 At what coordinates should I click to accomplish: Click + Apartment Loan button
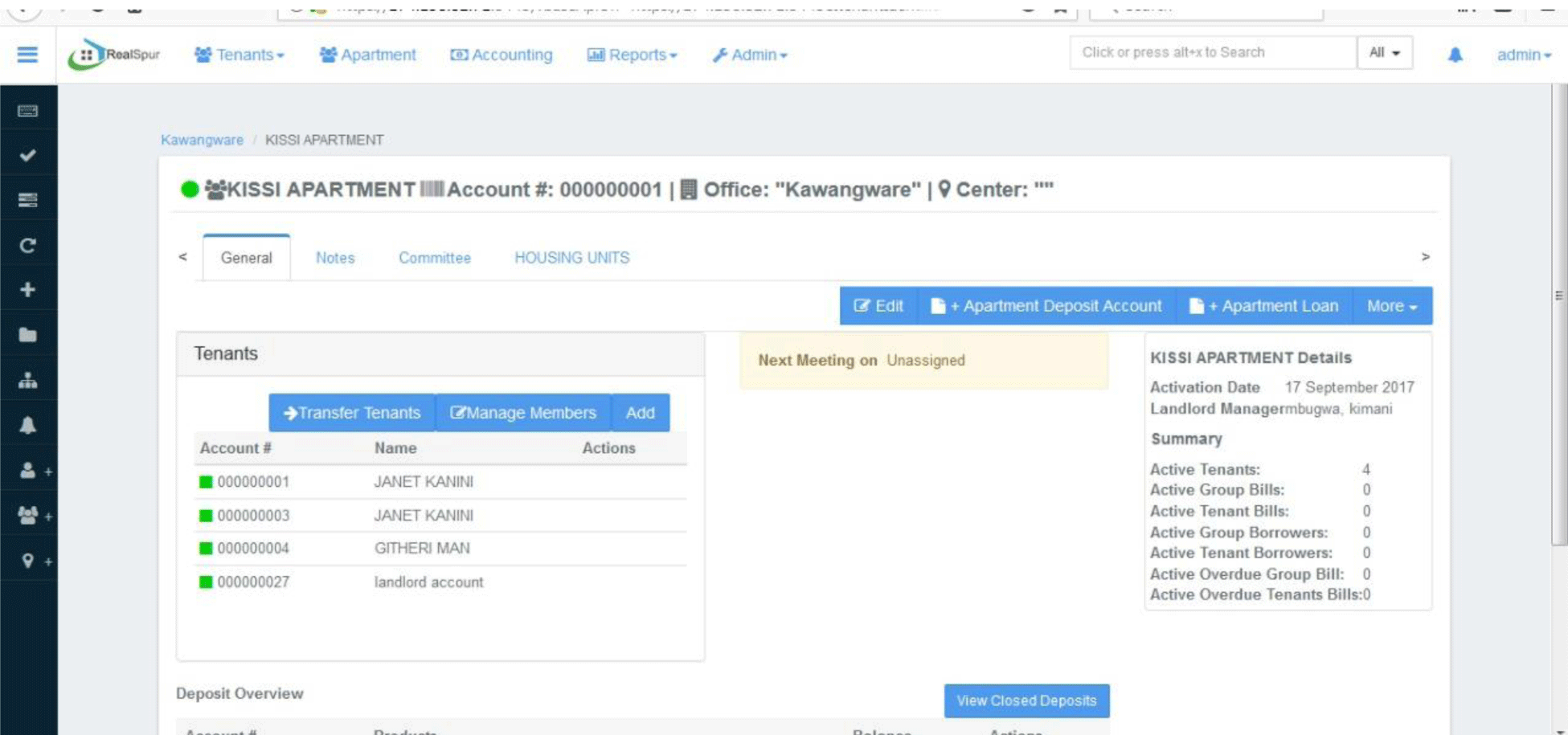[1264, 306]
